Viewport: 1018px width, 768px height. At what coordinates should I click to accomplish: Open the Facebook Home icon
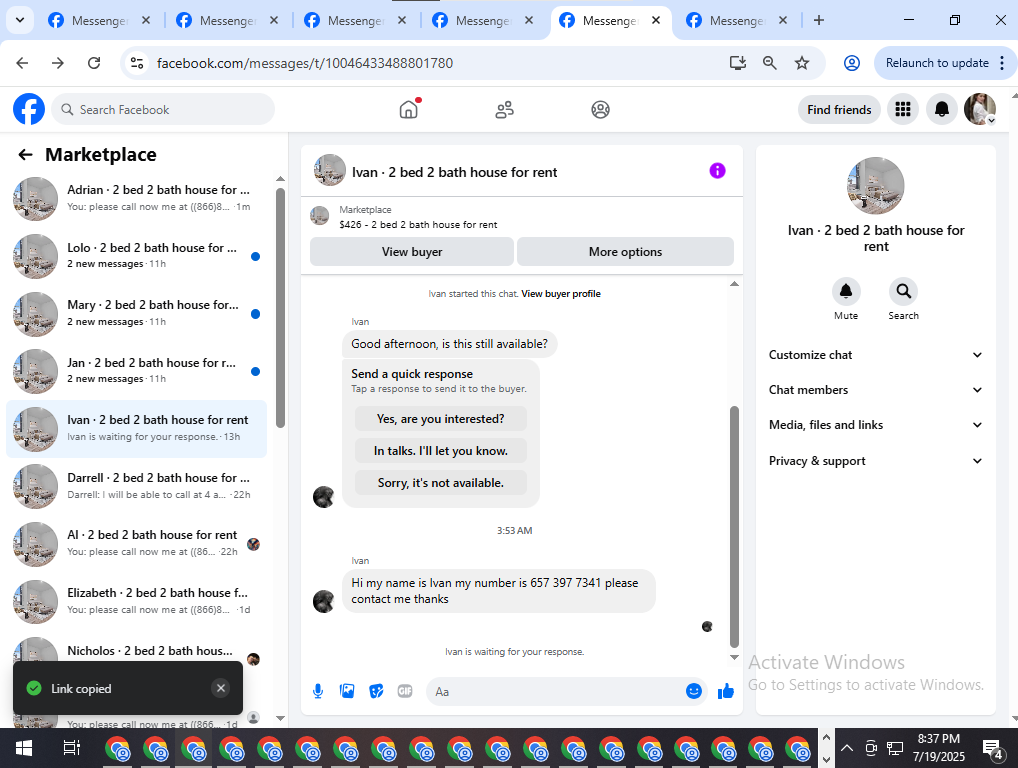(x=408, y=109)
